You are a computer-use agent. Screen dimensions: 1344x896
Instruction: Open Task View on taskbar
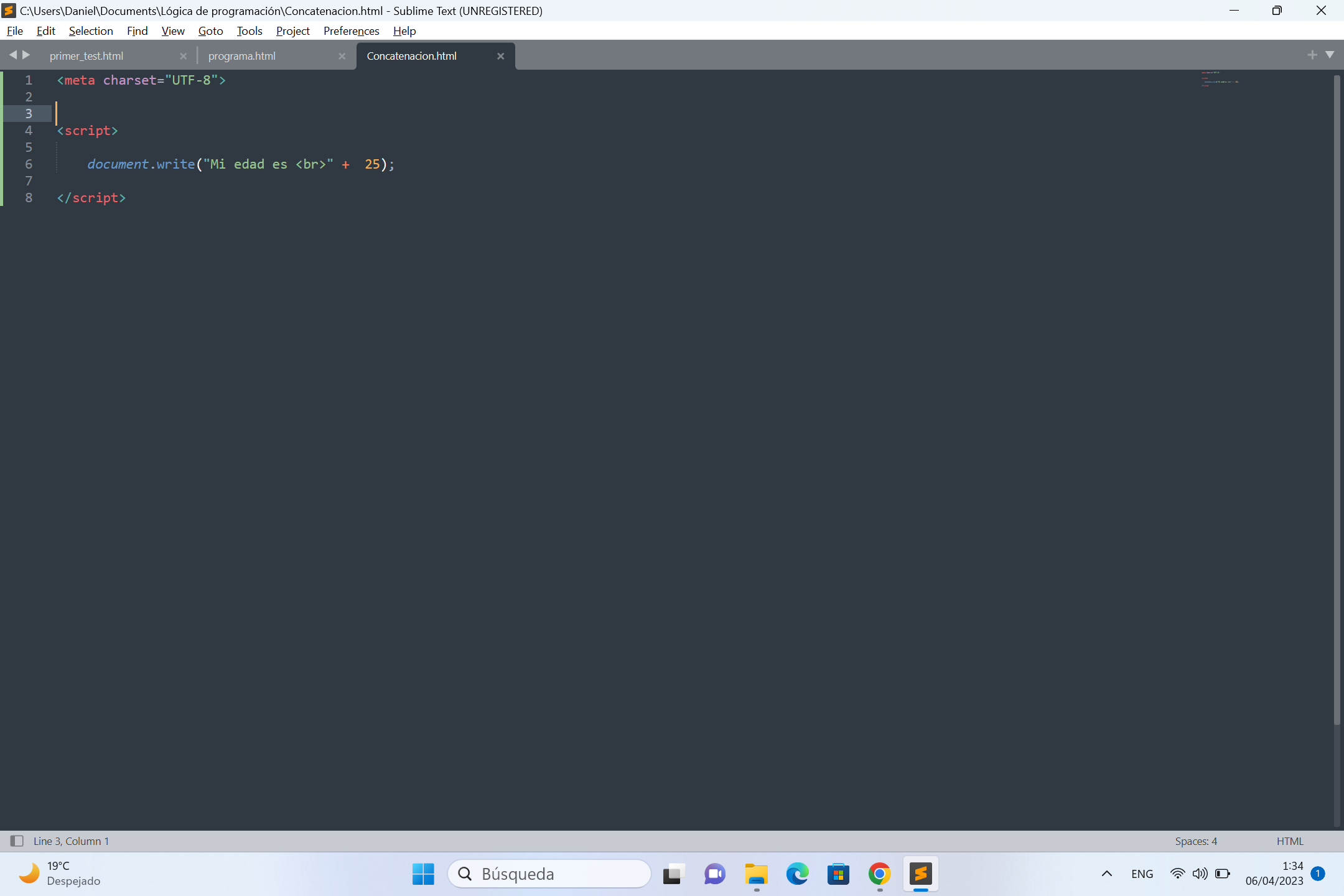coord(674,874)
